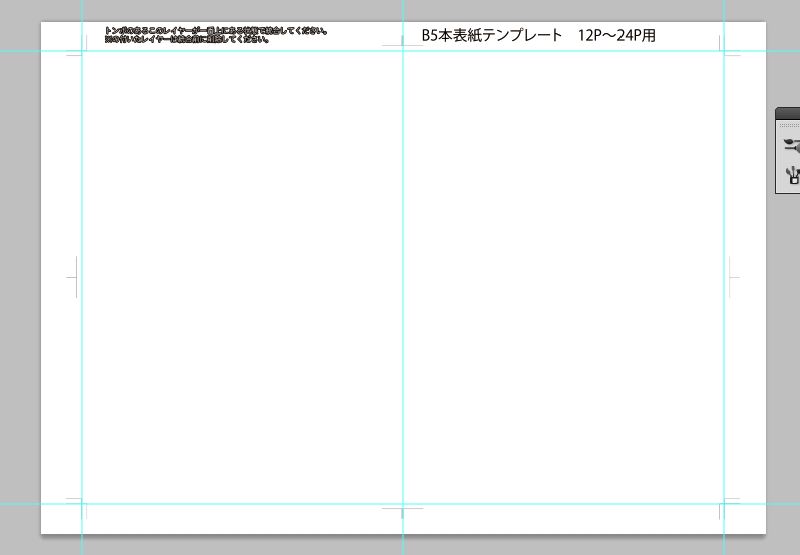The height and width of the screenshot is (555, 800).
Task: Click the dotted gripper of the collapsed panel
Action: (x=789, y=125)
